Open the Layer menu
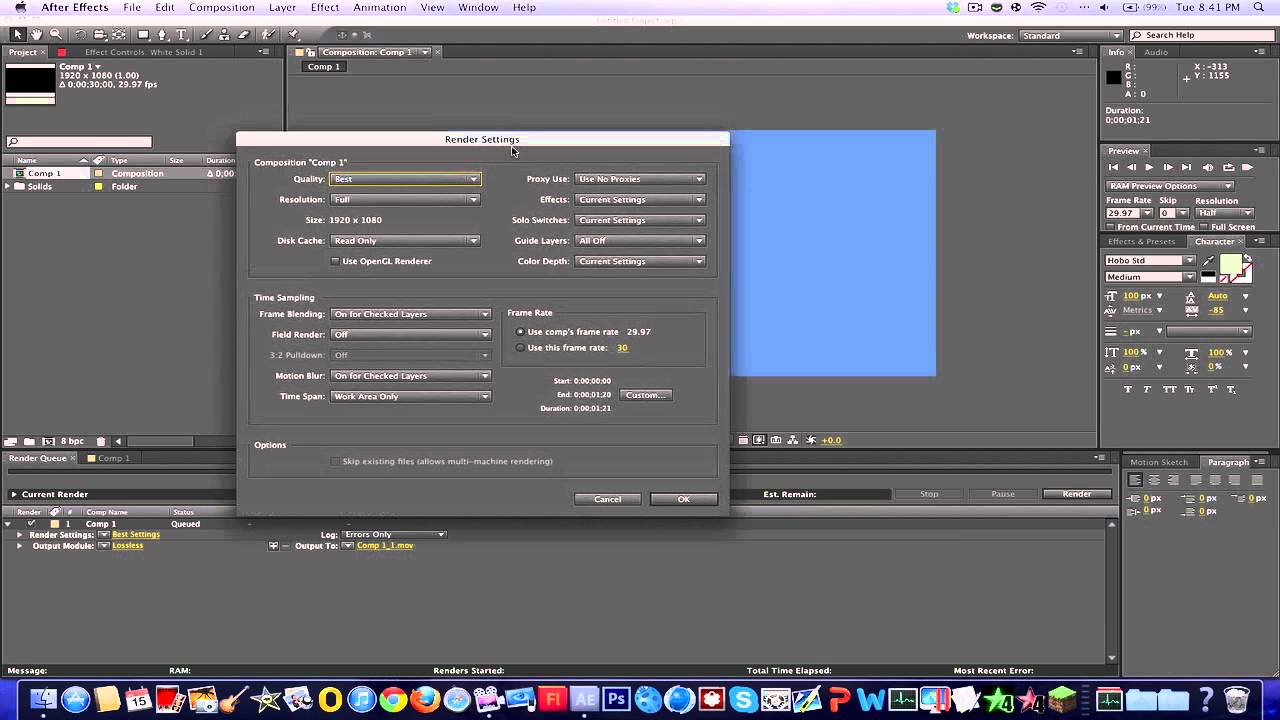This screenshot has width=1280, height=720. tap(283, 7)
